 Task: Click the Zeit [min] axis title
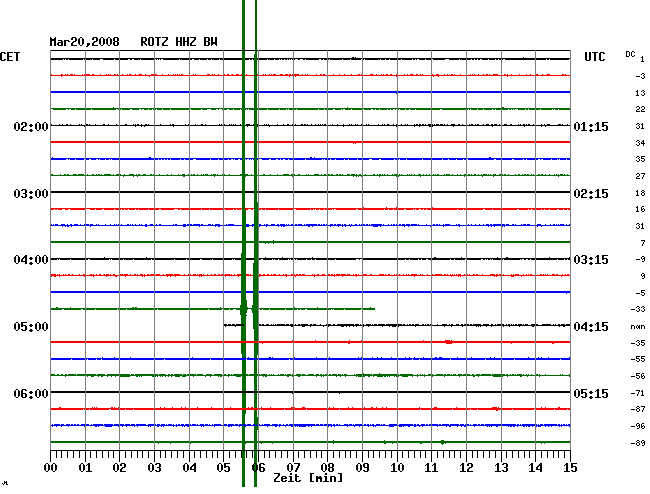tap(308, 478)
